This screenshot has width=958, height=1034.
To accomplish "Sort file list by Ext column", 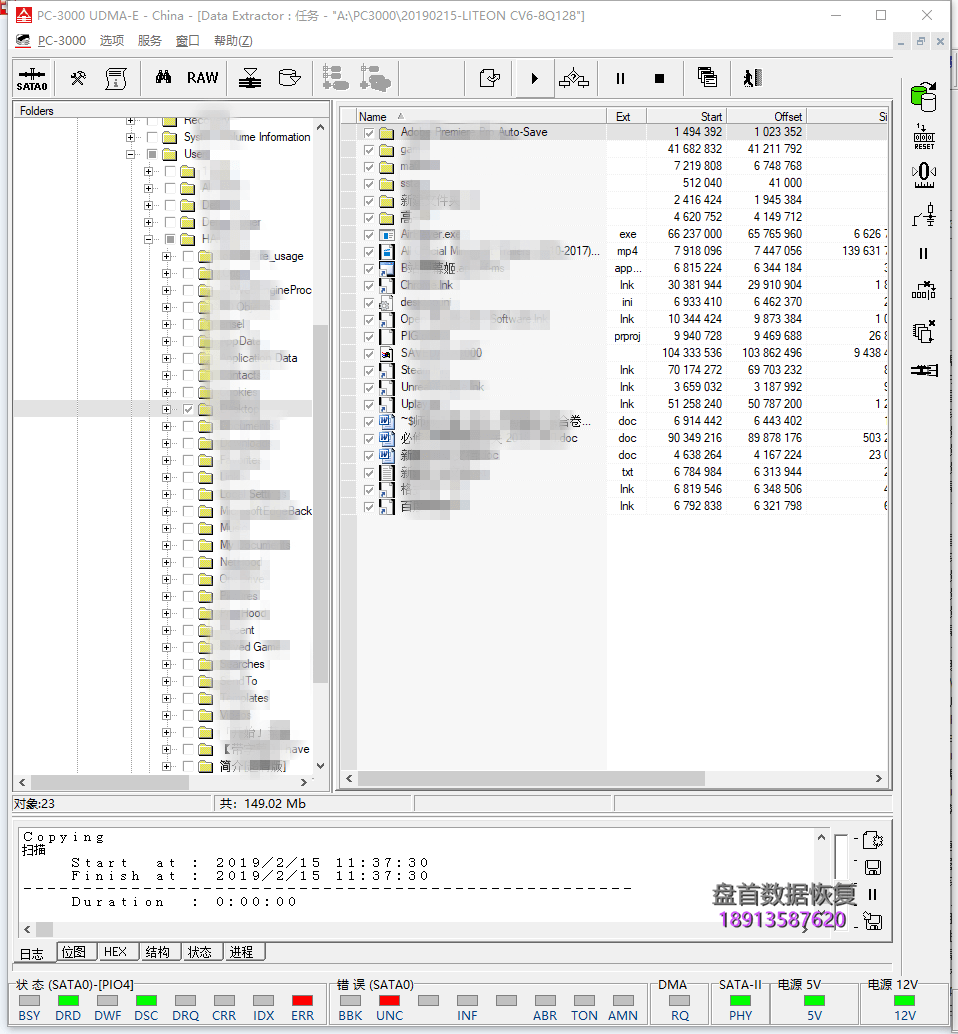I will click(x=626, y=117).
